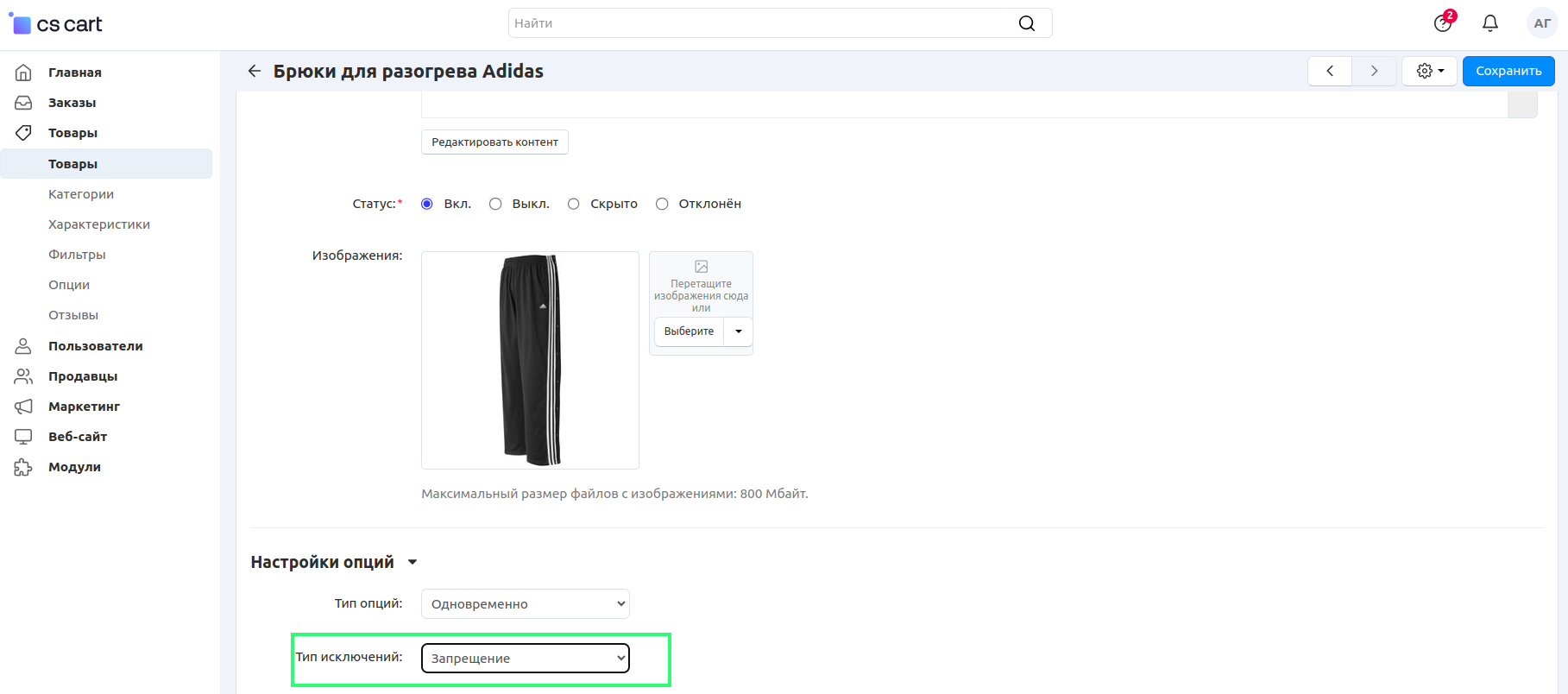Open the help icon with red badge
Viewport: 1568px width, 694px height.
1443,23
